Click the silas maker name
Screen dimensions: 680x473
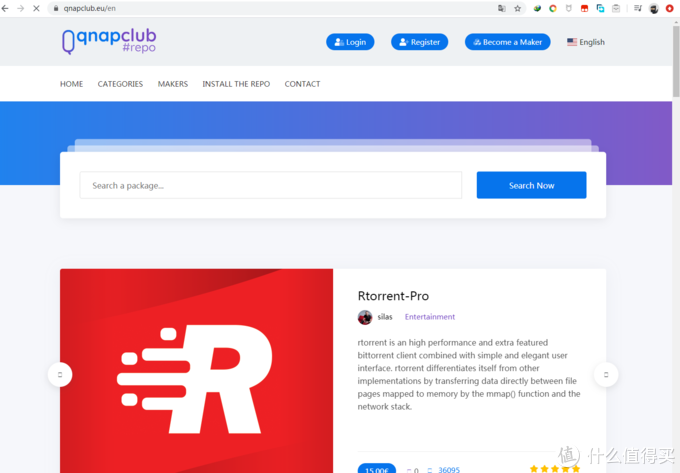(x=385, y=317)
